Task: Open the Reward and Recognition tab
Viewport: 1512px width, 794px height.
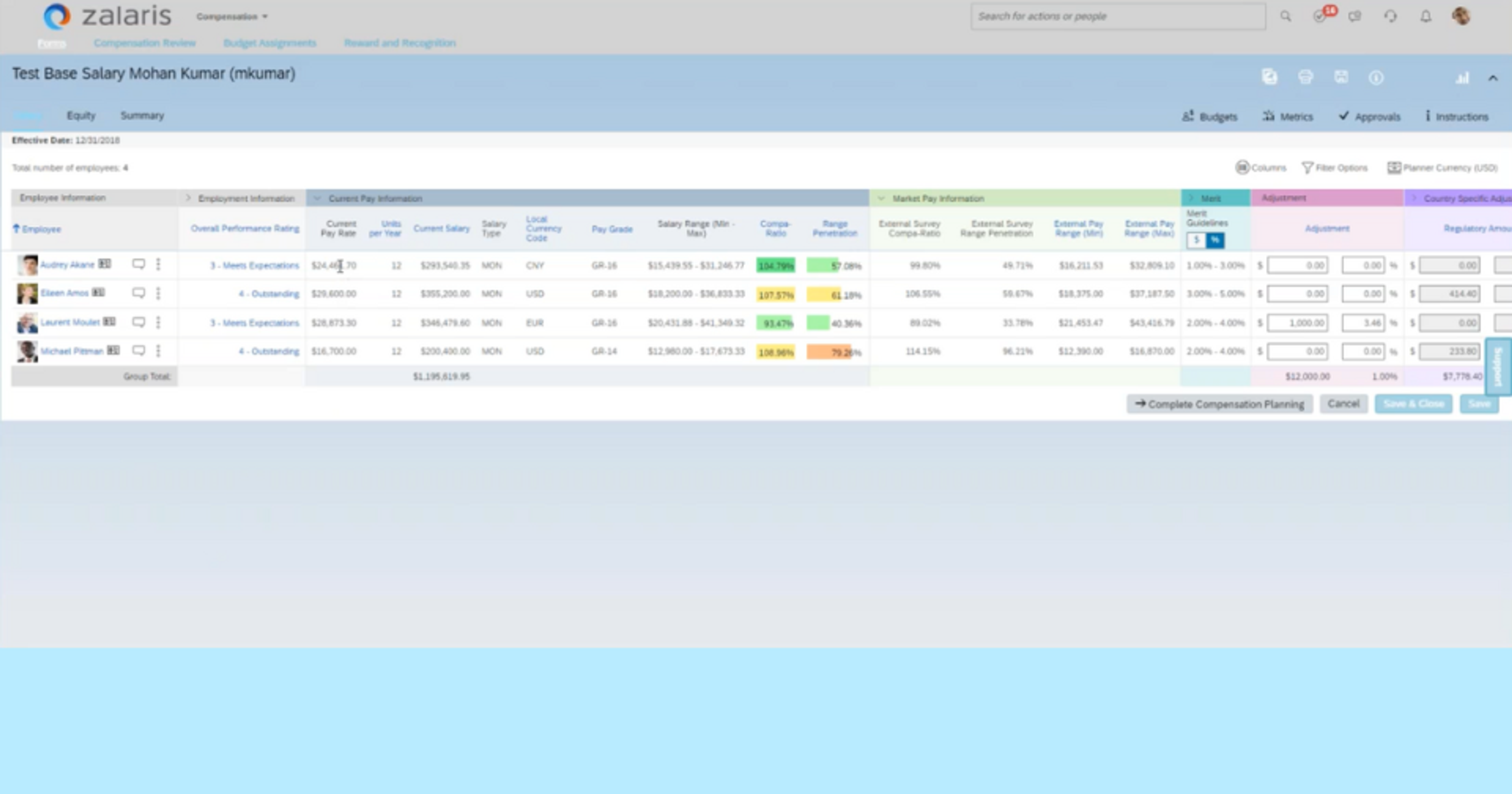Action: 400,43
